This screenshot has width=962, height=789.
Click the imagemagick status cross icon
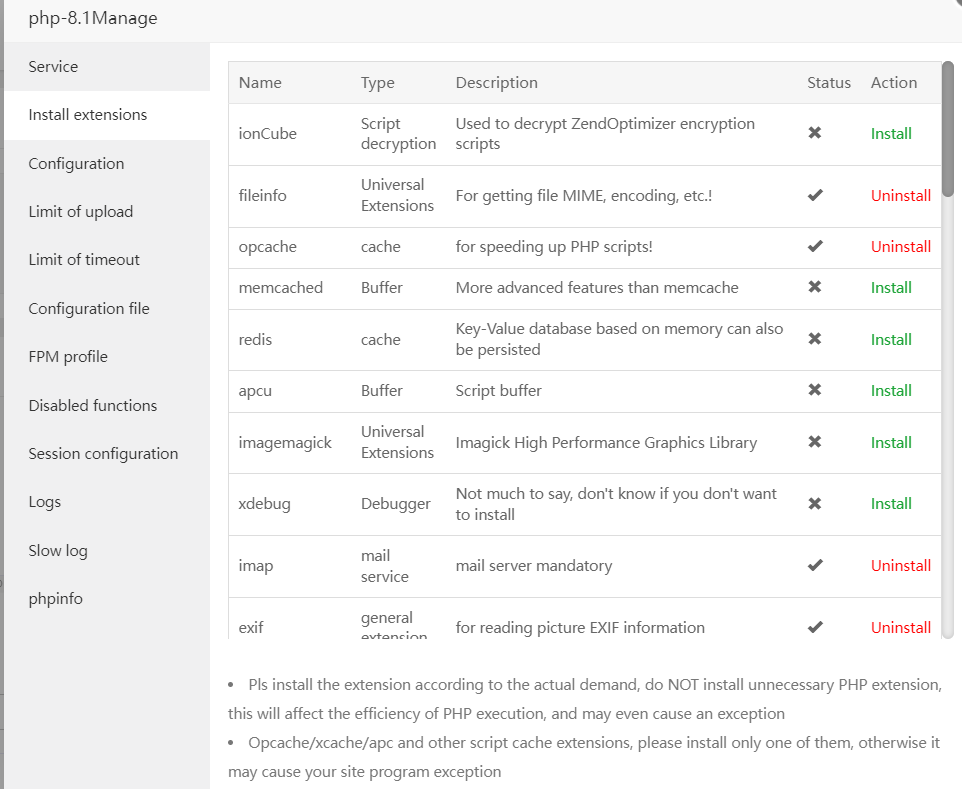click(x=815, y=442)
